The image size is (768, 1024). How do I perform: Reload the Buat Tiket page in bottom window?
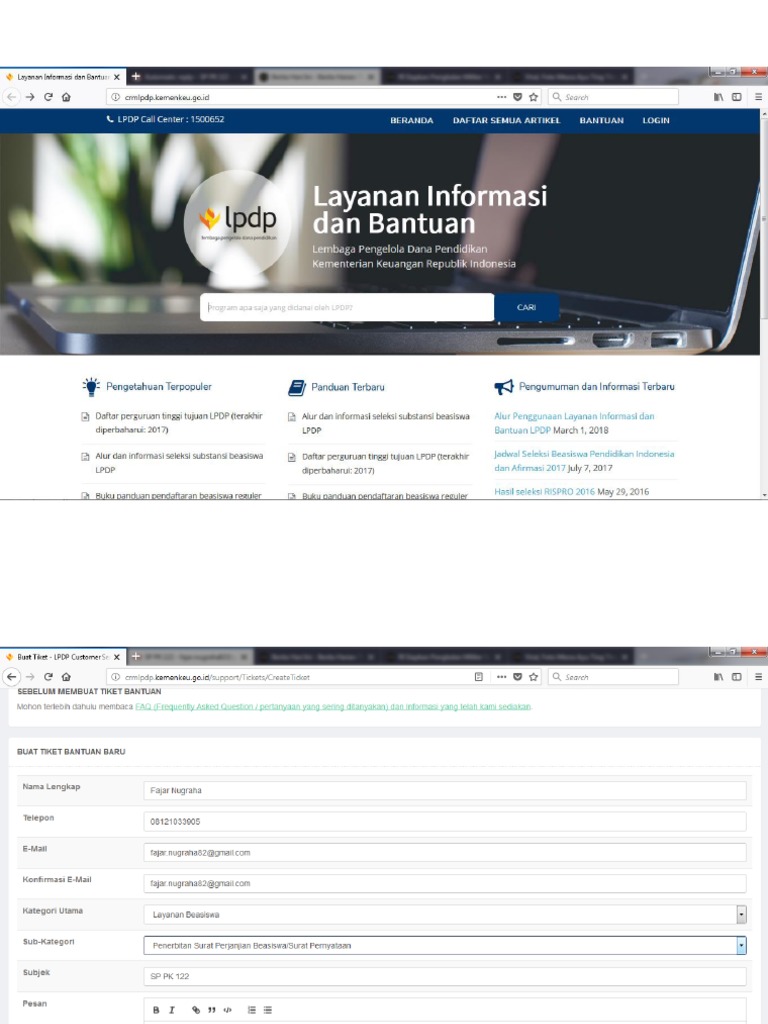click(48, 677)
